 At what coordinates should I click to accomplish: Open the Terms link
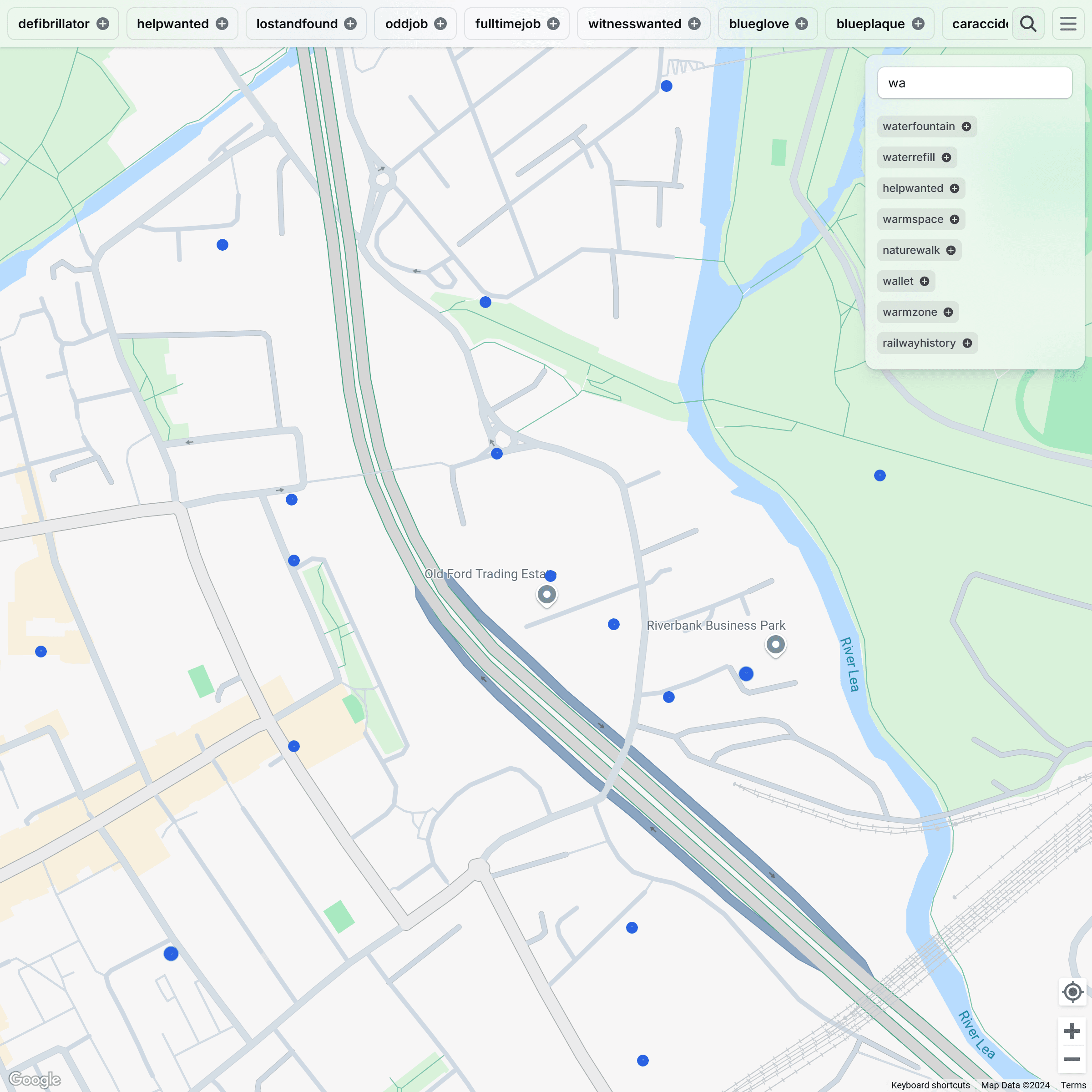1073,1085
